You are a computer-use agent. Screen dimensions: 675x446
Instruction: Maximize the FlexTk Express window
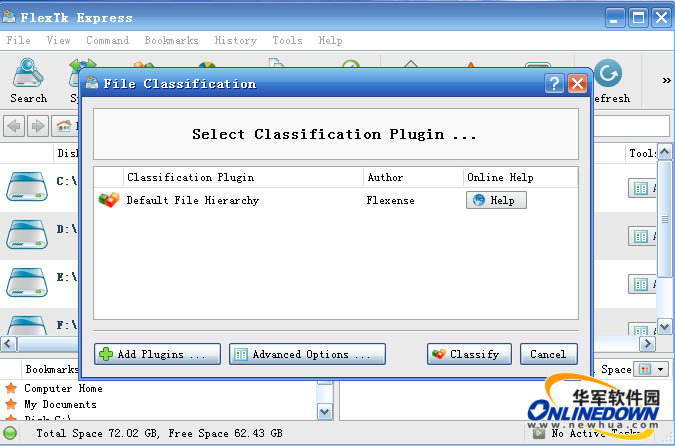coord(638,18)
